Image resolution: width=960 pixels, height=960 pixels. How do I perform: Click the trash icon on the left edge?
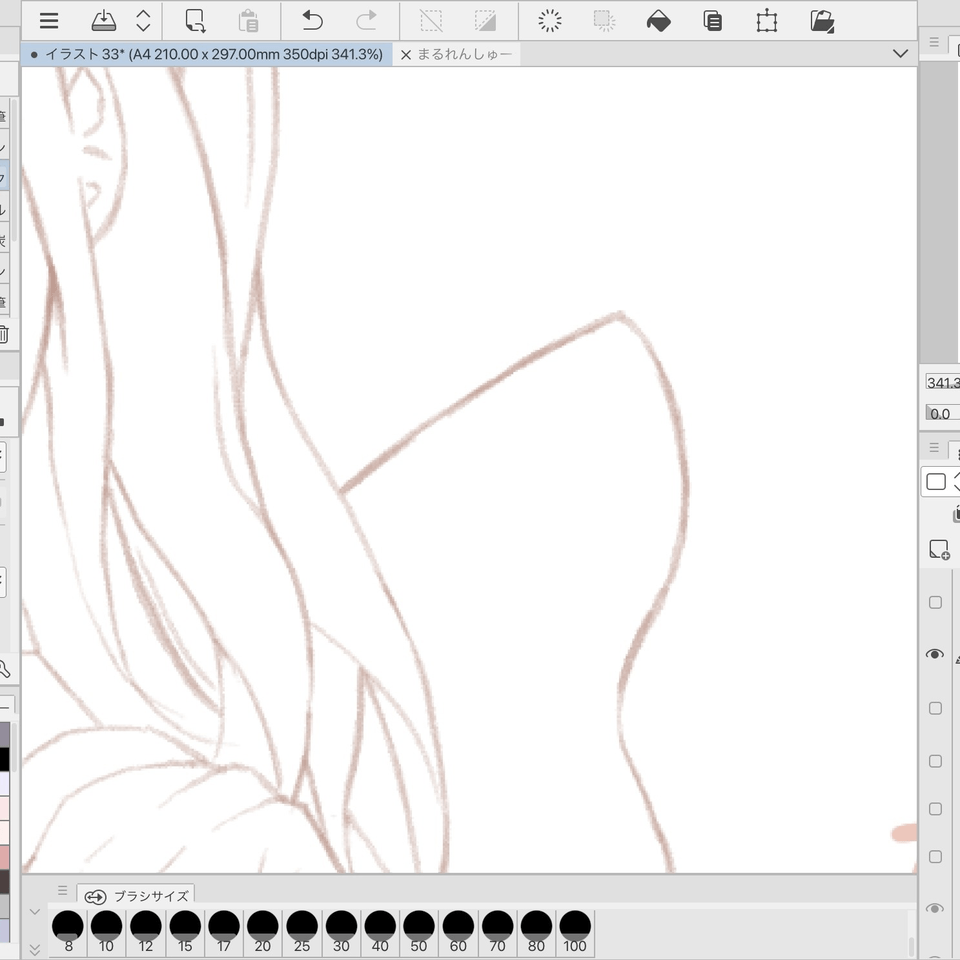point(4,334)
